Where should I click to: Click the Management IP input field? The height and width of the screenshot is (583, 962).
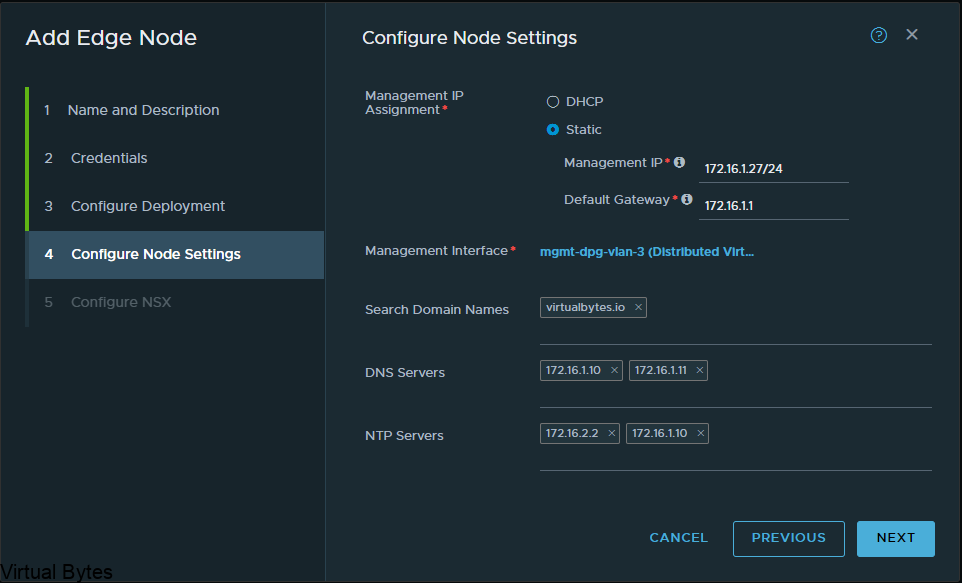coord(774,169)
